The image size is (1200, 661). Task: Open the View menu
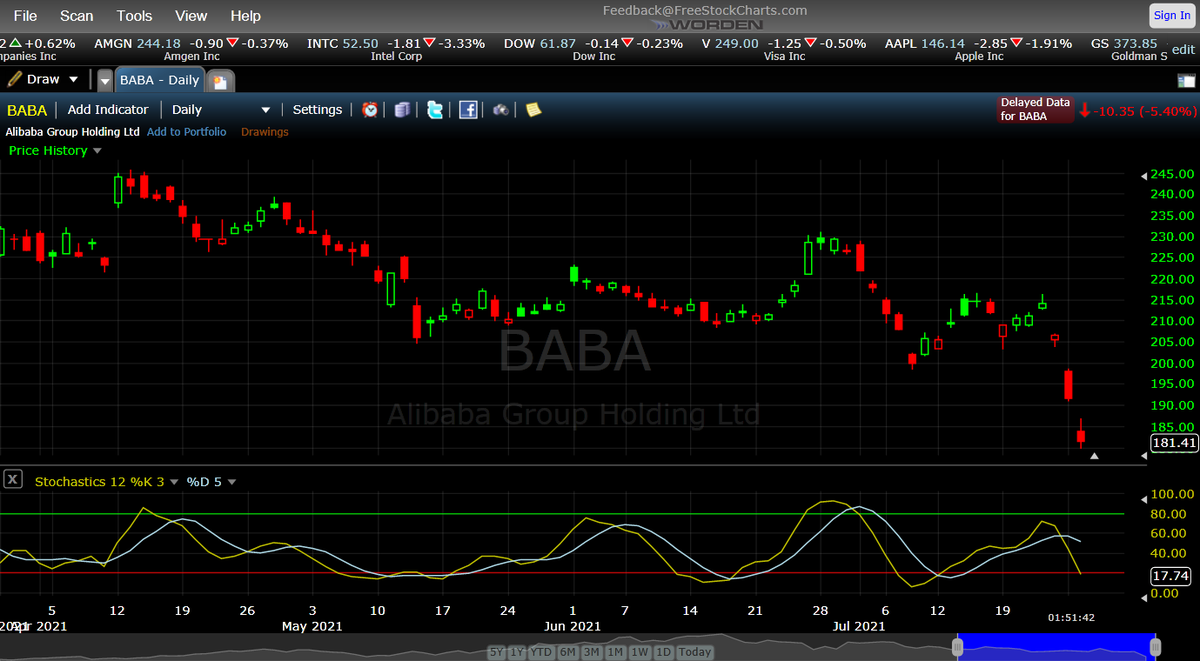pyautogui.click(x=191, y=16)
